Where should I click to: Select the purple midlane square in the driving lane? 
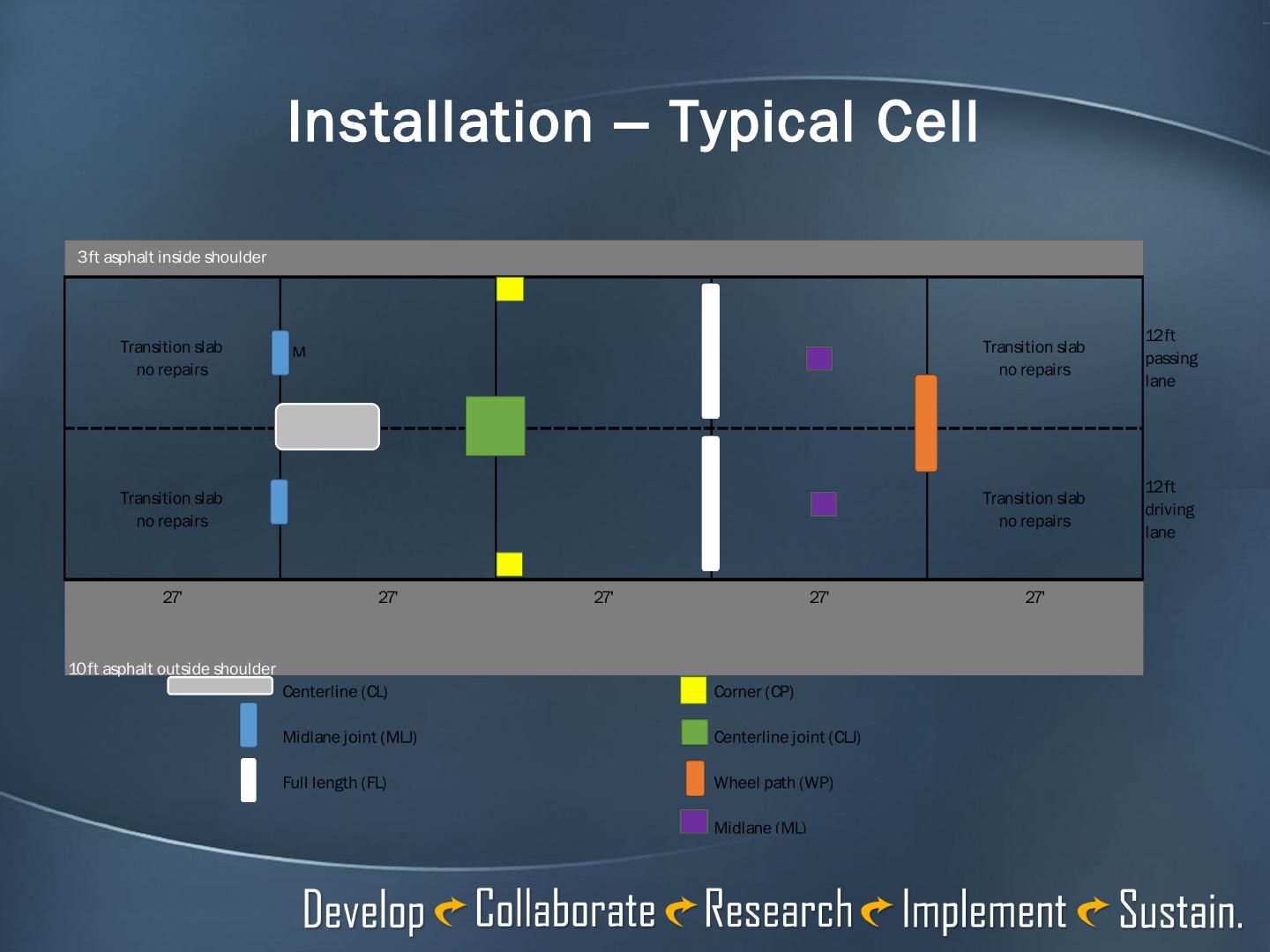pyautogui.click(x=823, y=503)
